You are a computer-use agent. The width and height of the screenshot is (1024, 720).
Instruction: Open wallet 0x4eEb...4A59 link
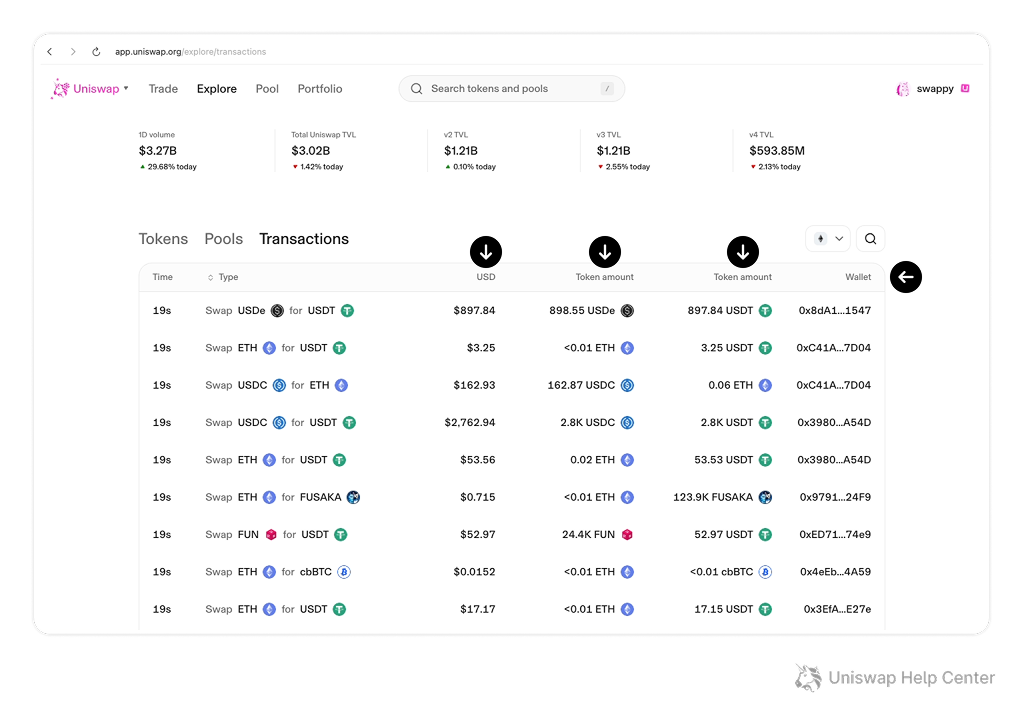click(835, 572)
